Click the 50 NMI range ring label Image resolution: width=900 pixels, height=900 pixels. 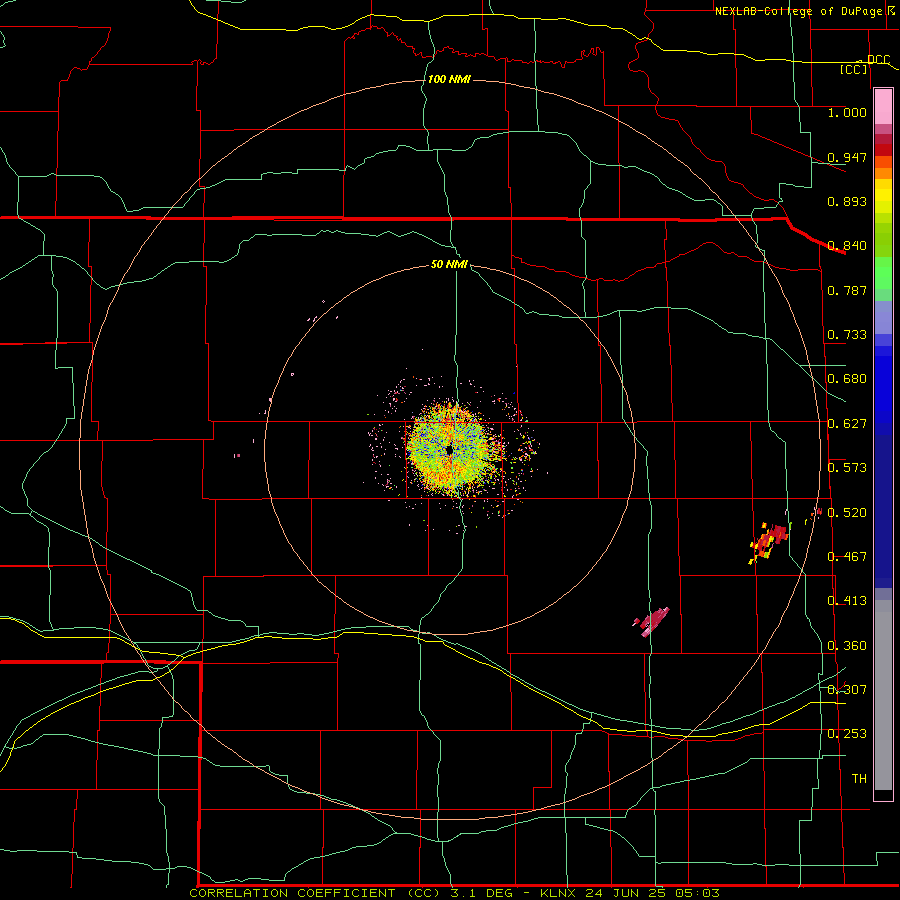449,264
